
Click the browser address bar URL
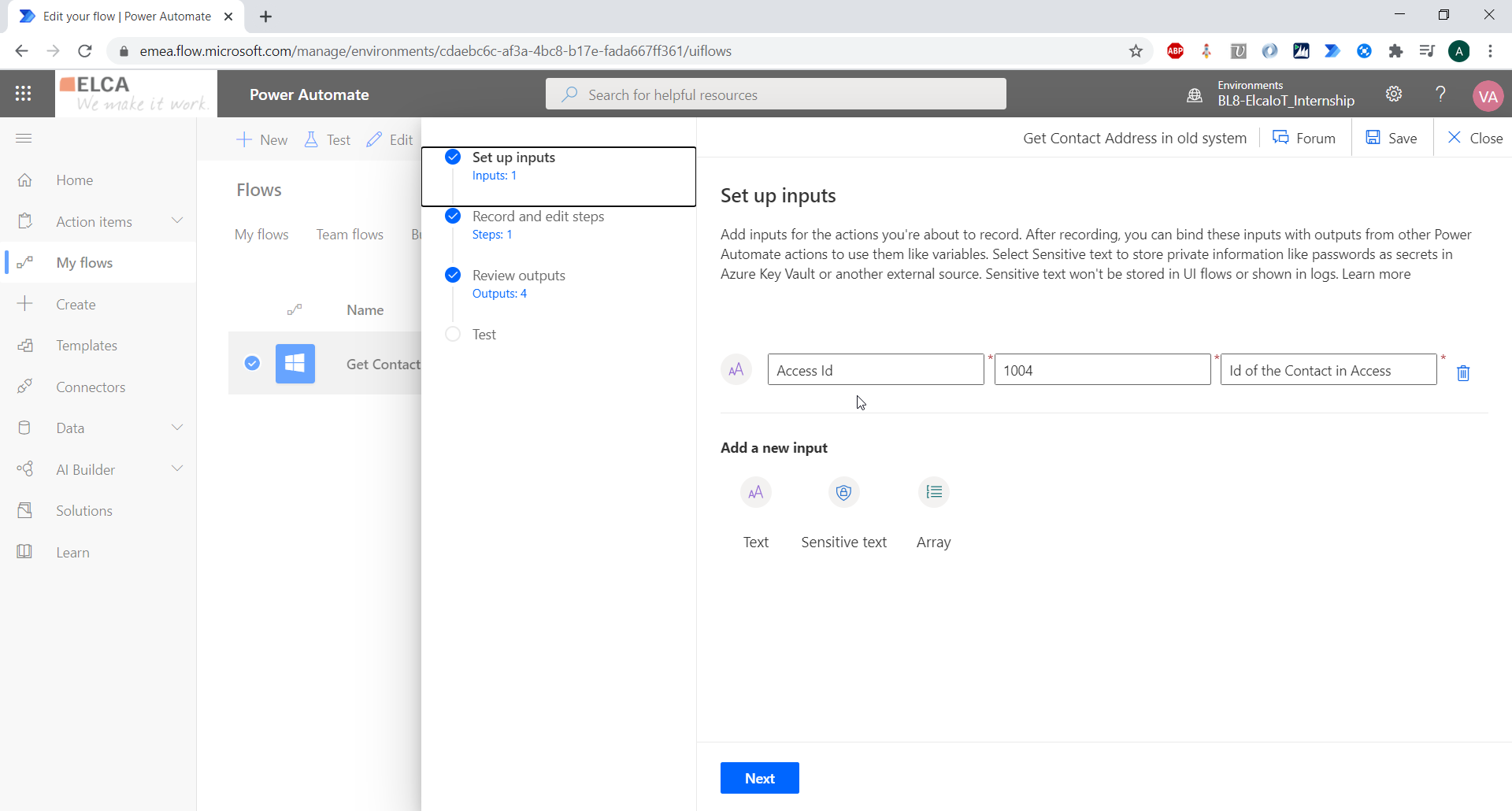tap(435, 51)
